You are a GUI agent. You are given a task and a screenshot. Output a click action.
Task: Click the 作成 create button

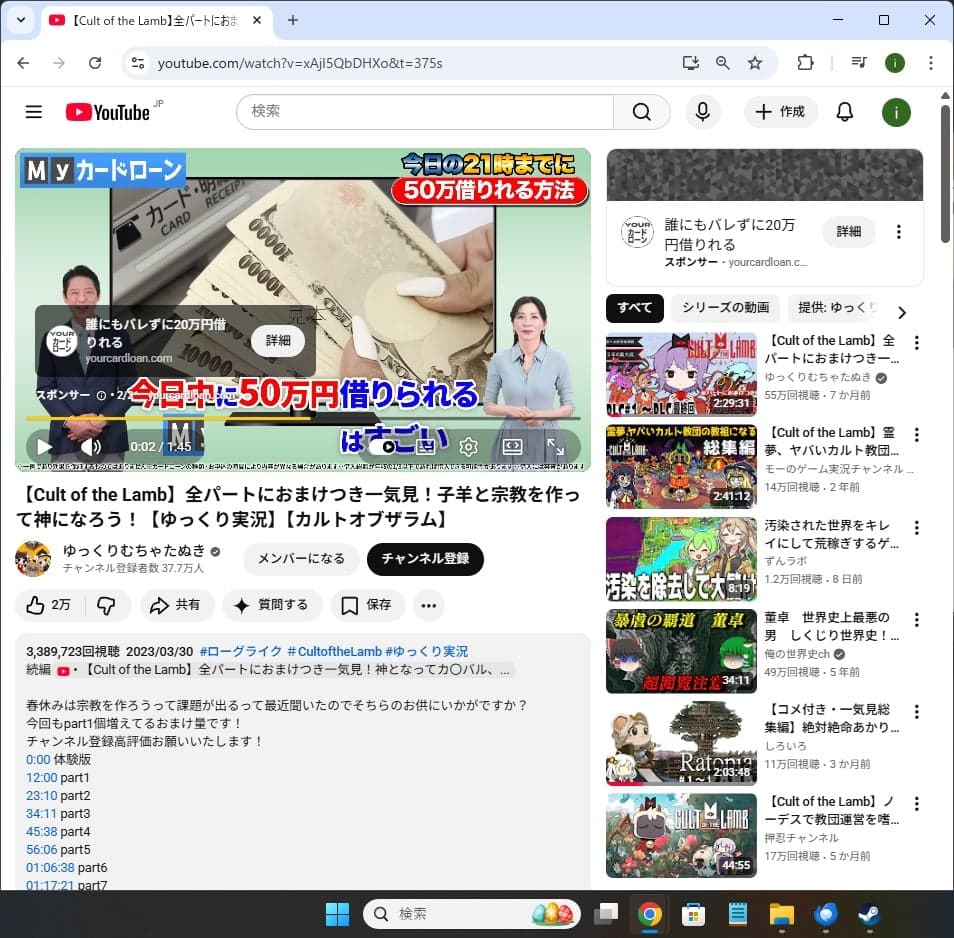781,112
